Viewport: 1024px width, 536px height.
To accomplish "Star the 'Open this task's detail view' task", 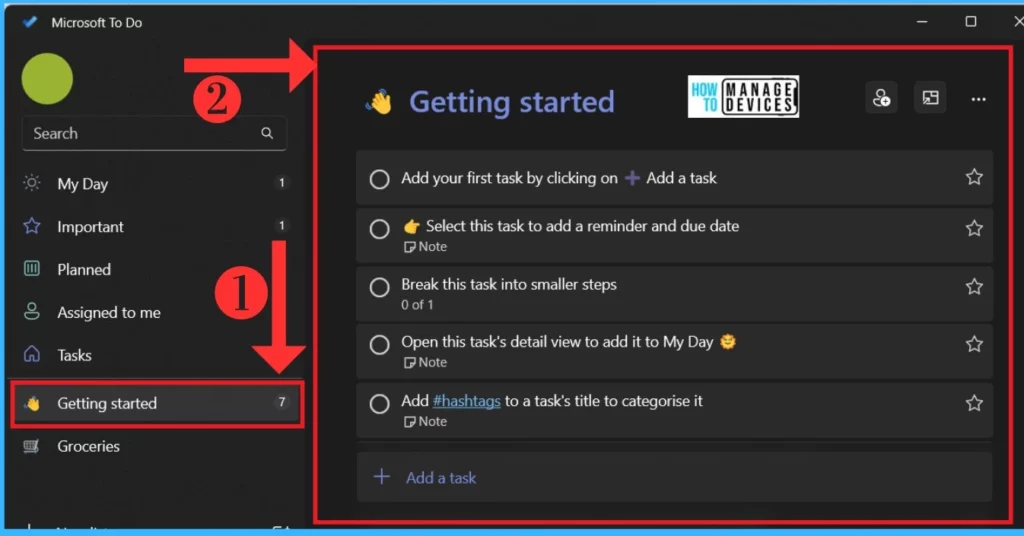I will tap(974, 344).
